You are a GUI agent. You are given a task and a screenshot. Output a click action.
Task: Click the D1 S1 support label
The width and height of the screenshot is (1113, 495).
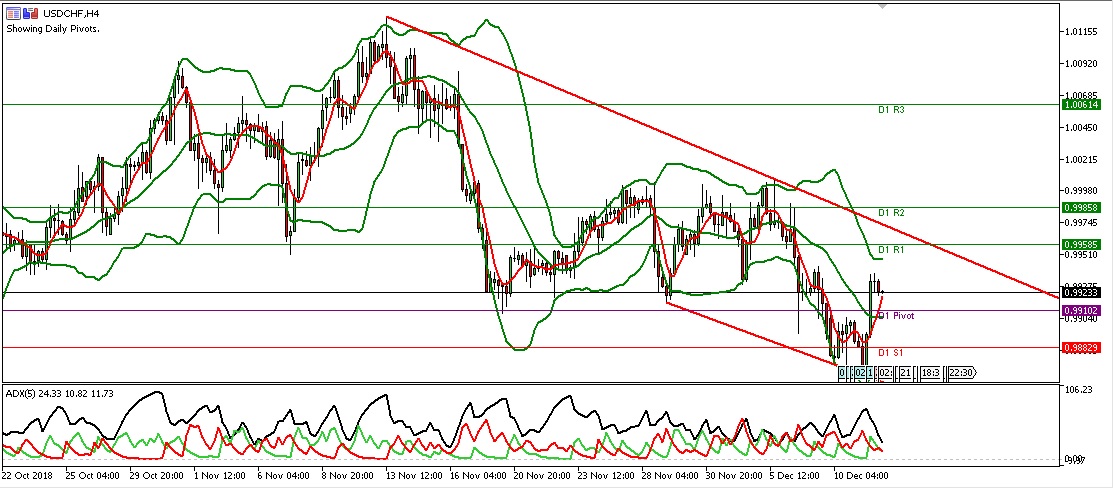(x=891, y=353)
